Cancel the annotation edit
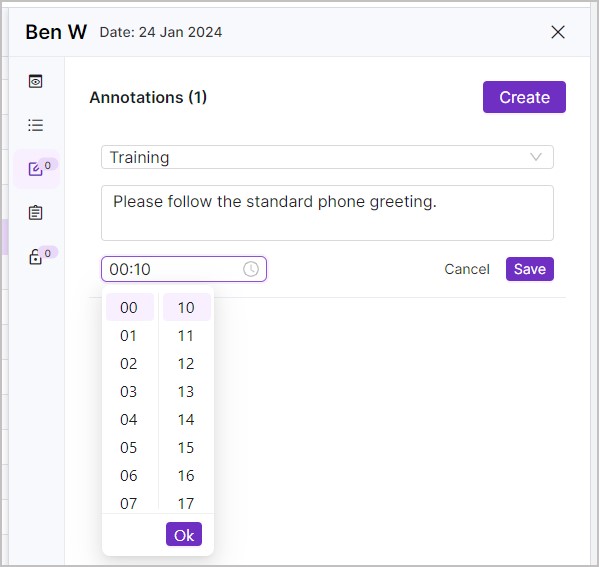 tap(466, 269)
